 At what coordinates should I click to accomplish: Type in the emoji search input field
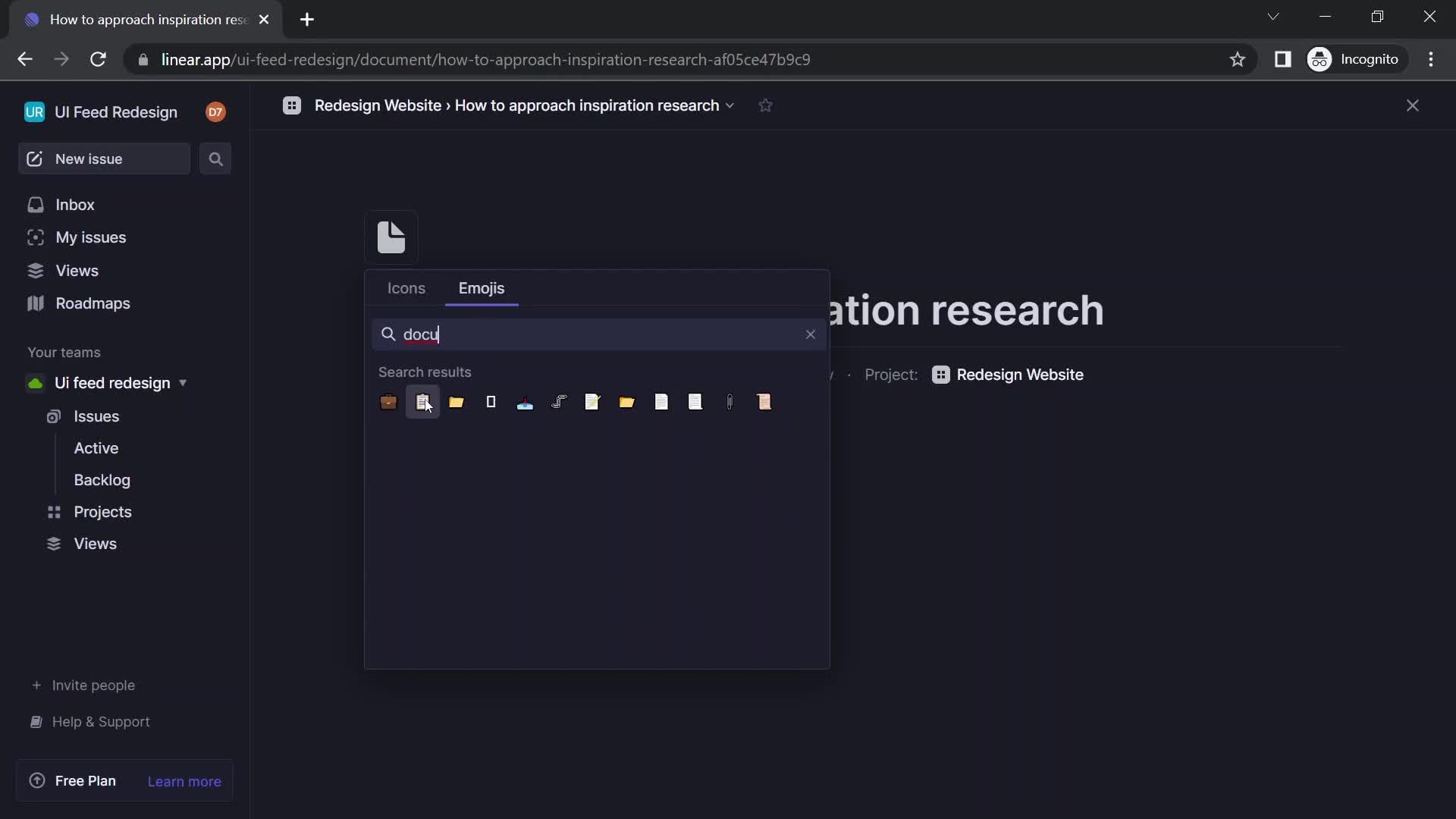pos(597,334)
